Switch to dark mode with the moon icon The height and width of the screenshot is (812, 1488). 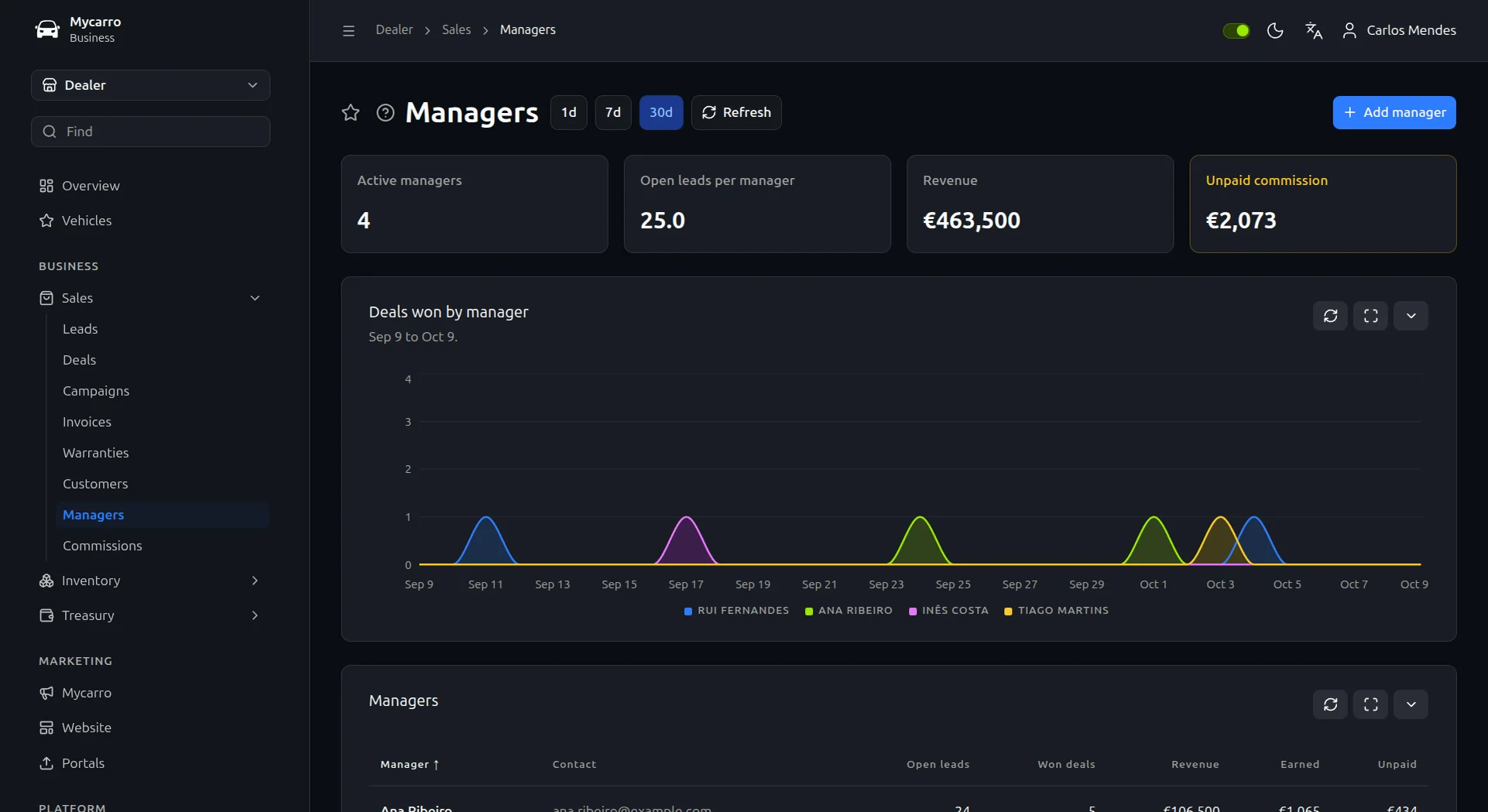[1275, 30]
